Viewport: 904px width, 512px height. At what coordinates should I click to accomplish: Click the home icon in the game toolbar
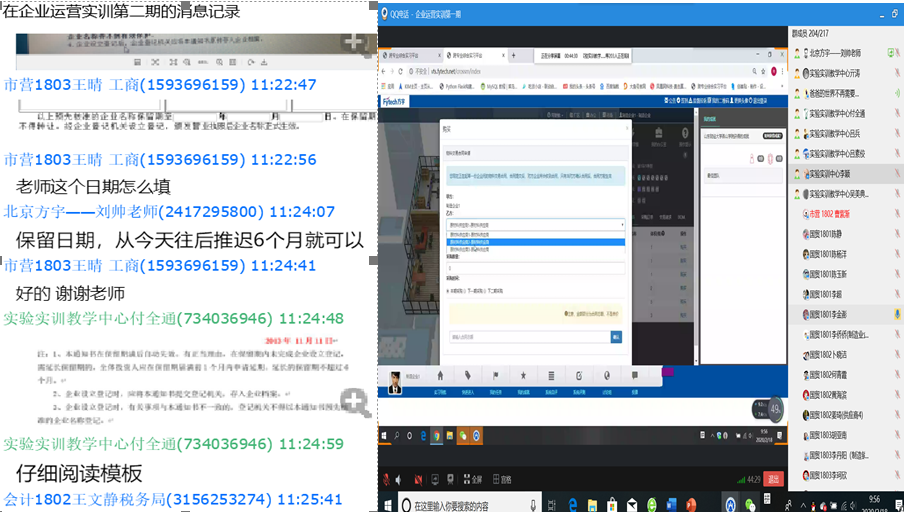(x=439, y=375)
